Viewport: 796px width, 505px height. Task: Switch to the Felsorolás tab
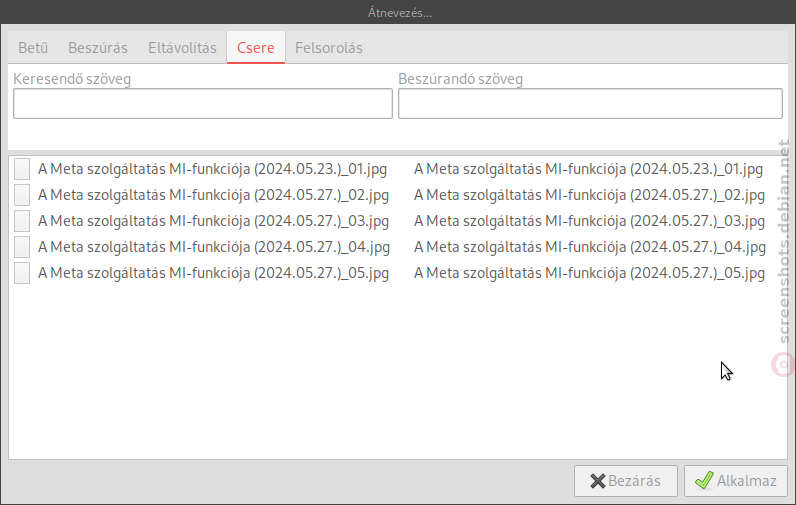point(328,48)
